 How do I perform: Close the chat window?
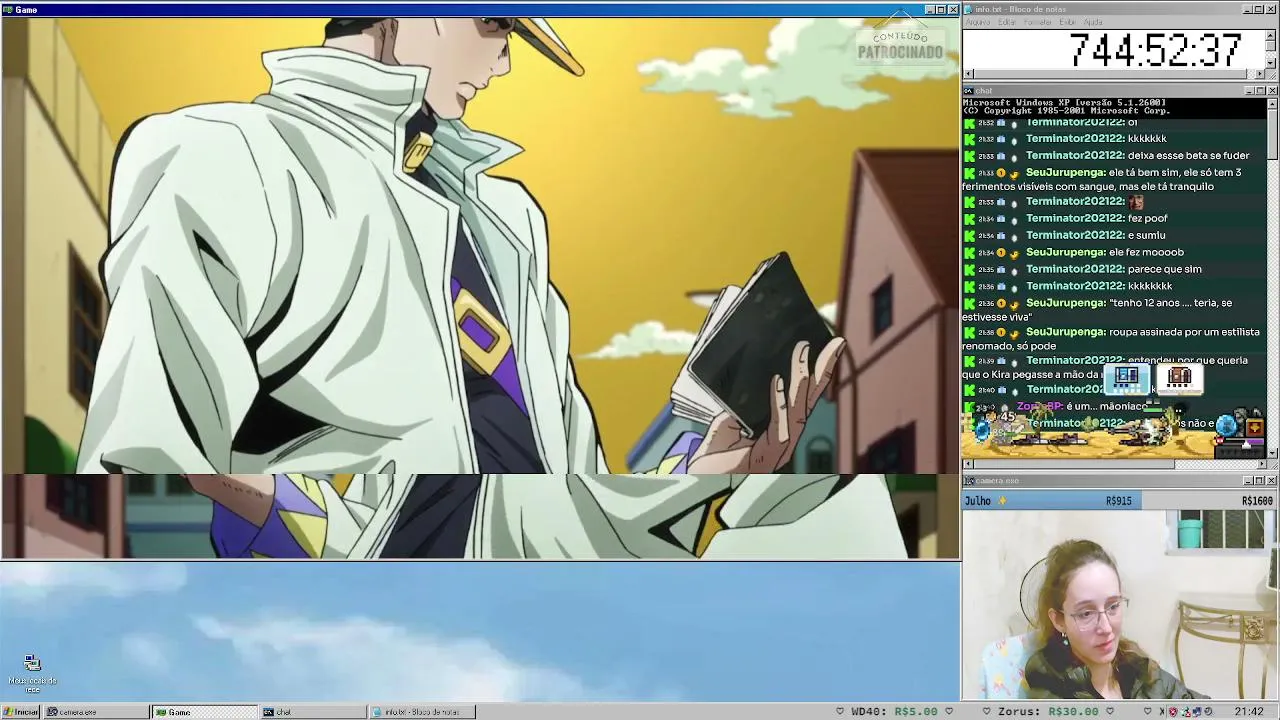coord(1272,91)
